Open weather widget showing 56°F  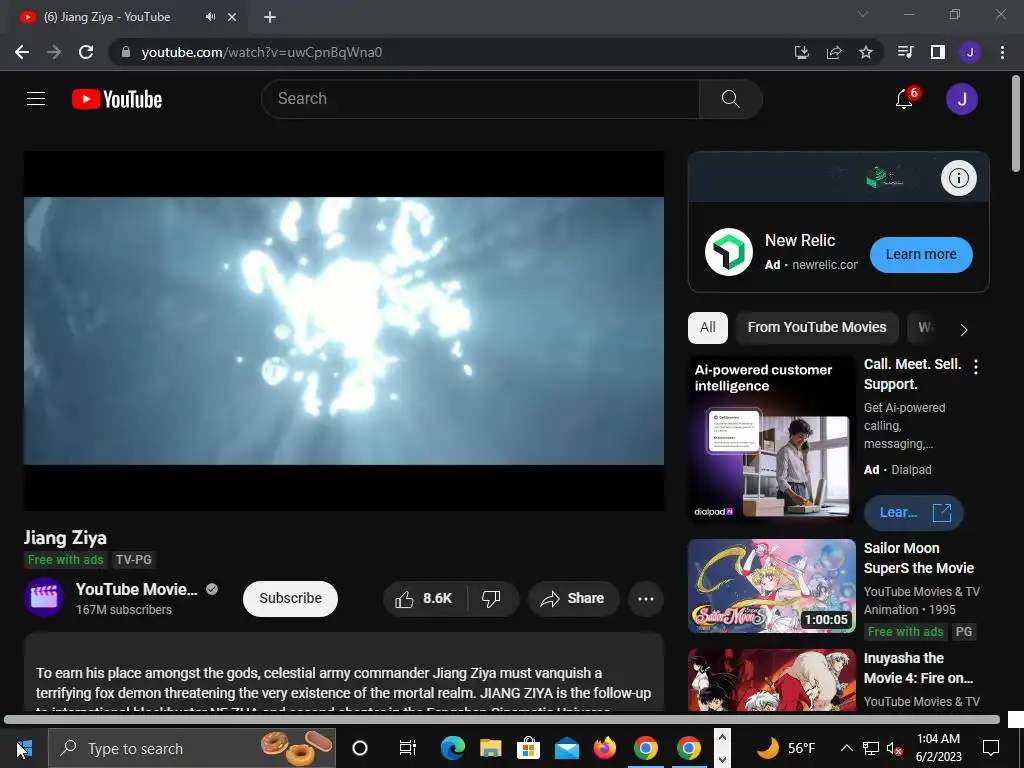pyautogui.click(x=786, y=748)
